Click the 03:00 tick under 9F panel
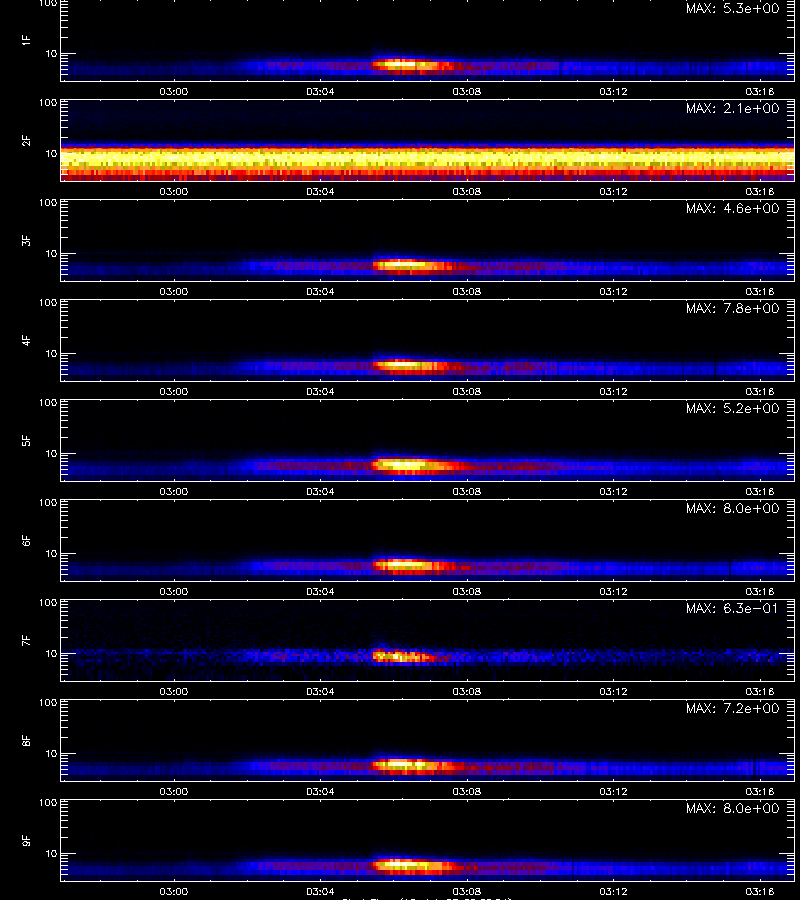 pyautogui.click(x=173, y=891)
